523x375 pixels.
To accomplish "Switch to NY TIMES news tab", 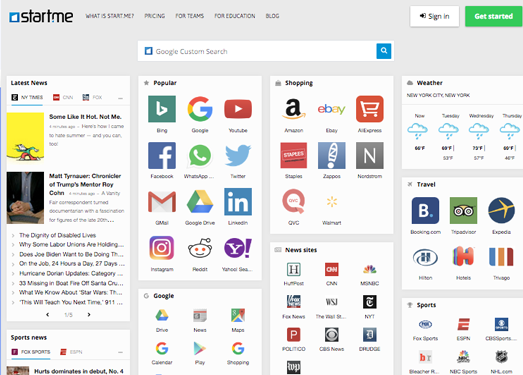I will (x=27, y=97).
